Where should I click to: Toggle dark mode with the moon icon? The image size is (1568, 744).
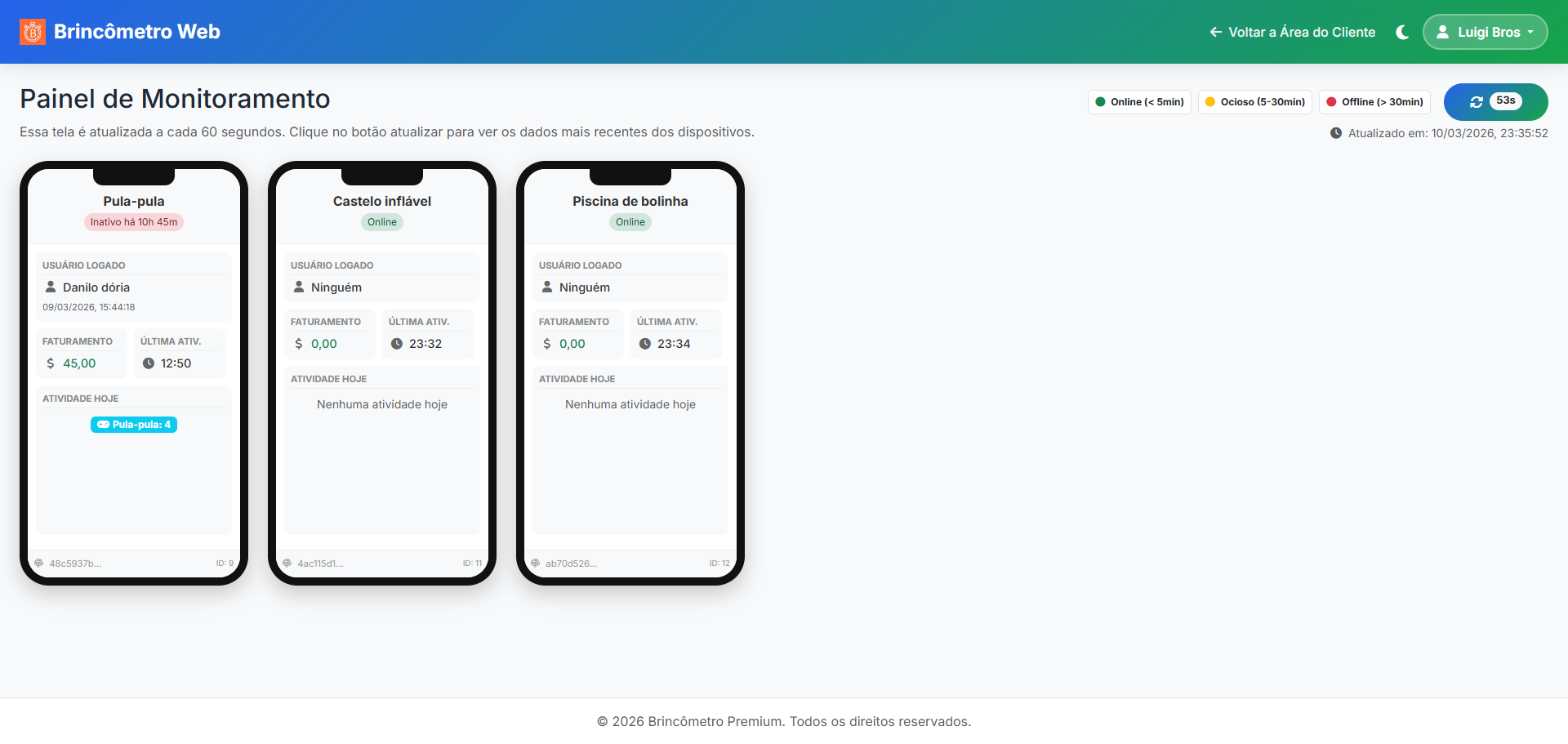click(x=1402, y=32)
